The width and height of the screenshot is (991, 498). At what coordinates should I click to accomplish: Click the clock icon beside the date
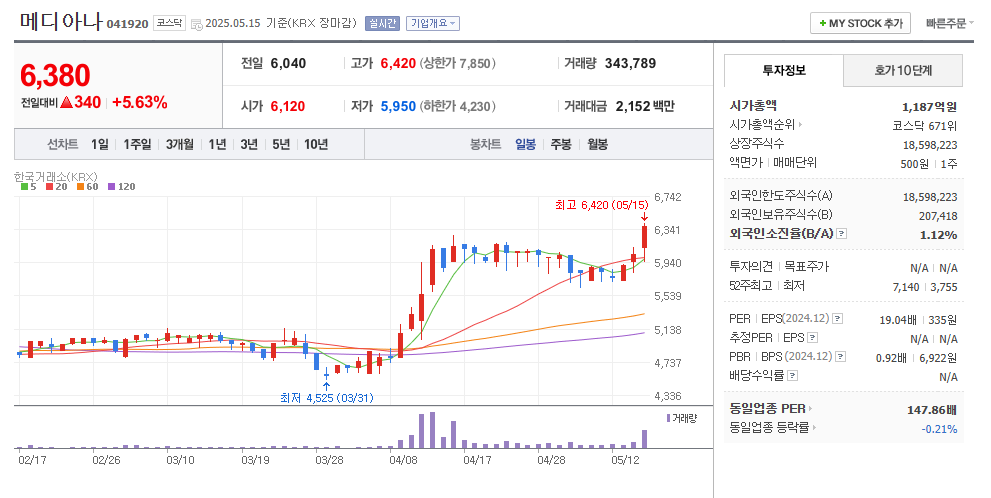[197, 24]
